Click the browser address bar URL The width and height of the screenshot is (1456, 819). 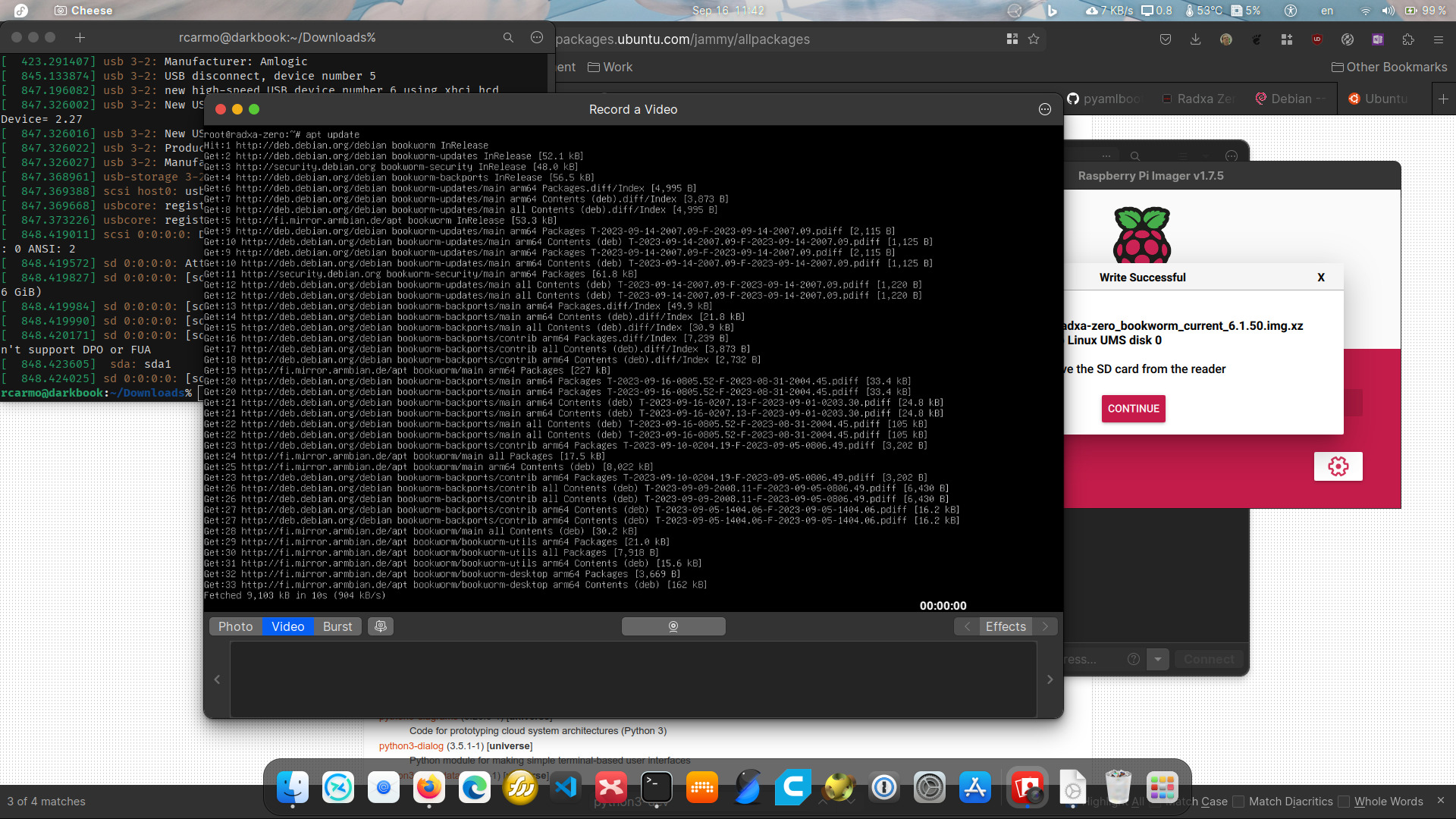(682, 39)
